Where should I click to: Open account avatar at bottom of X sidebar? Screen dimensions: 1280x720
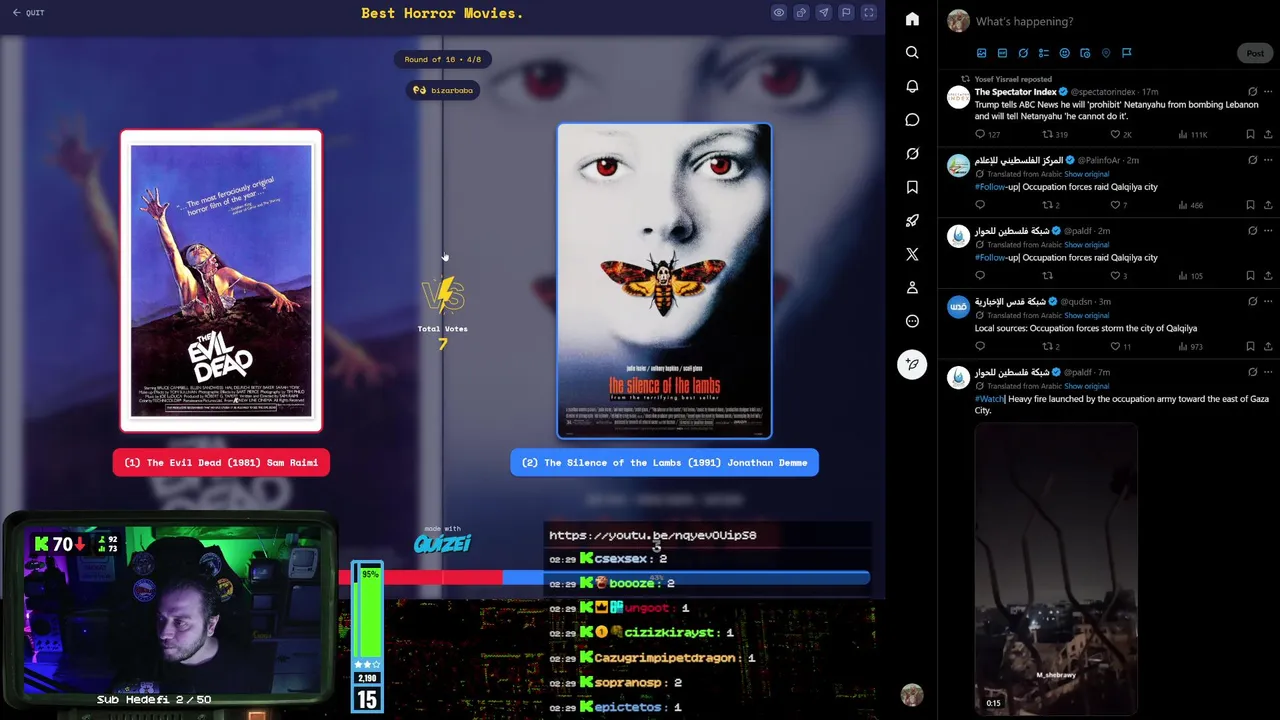[x=911, y=695]
